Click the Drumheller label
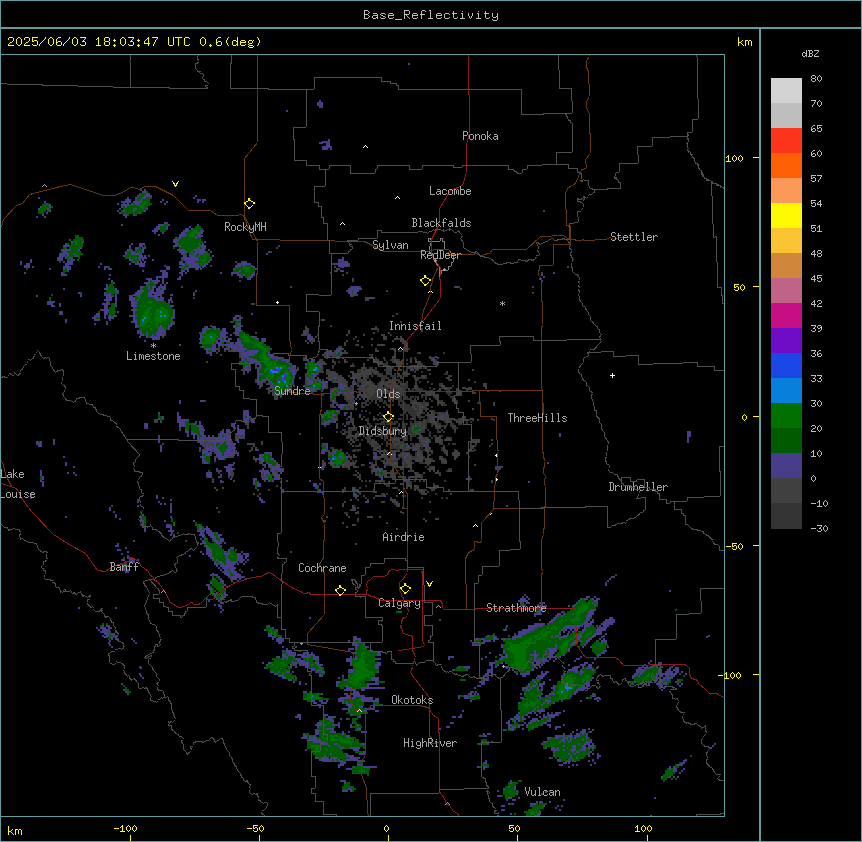 (x=638, y=487)
